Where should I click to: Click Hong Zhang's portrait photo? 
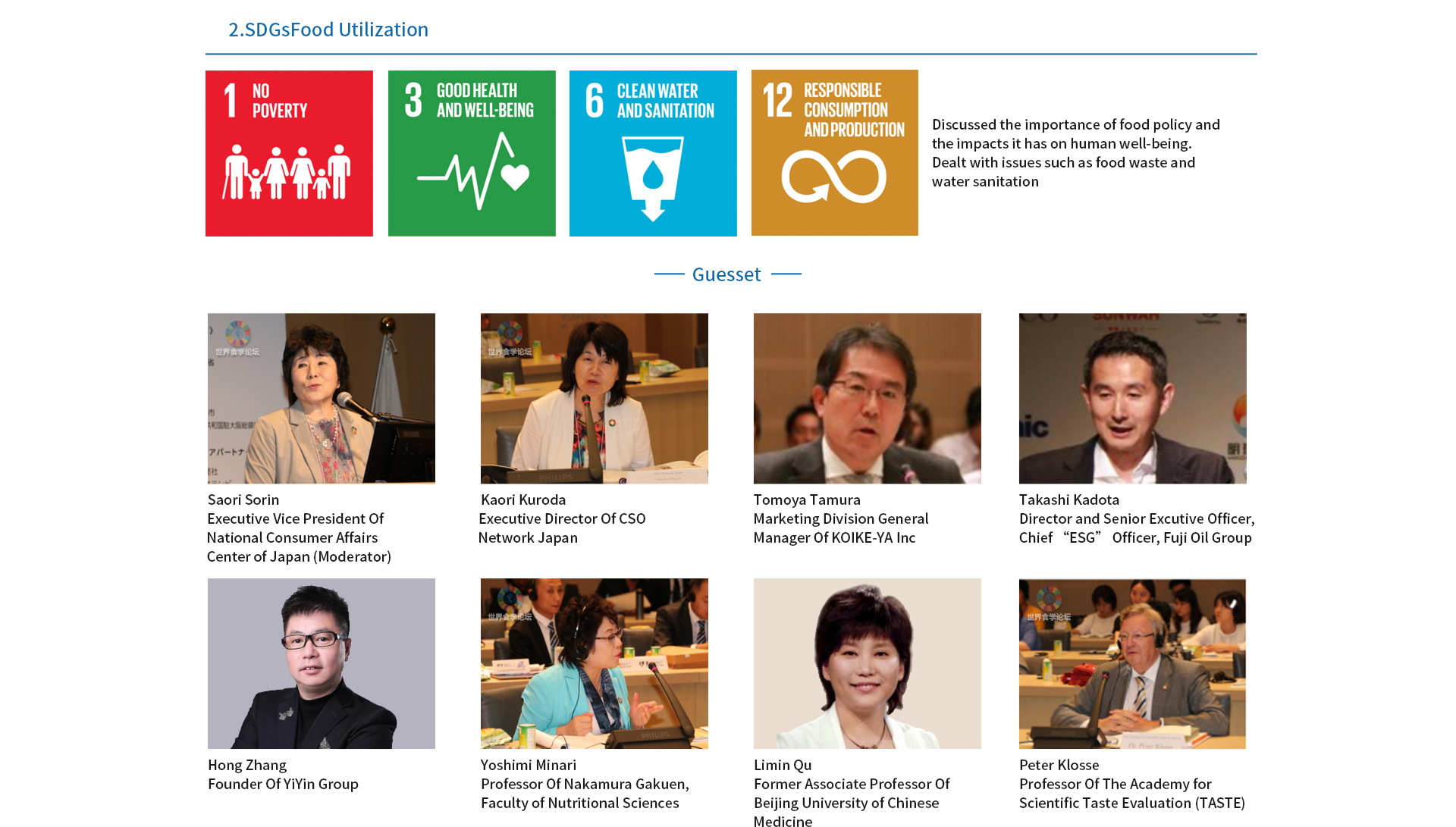point(322,663)
